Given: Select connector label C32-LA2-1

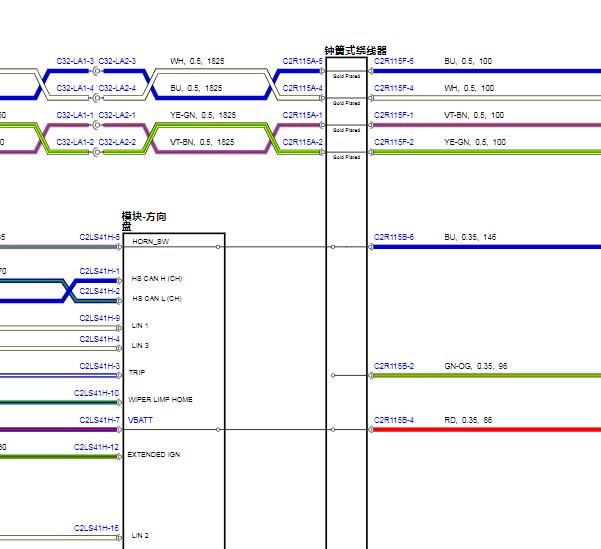Looking at the screenshot, I should coord(117,115).
